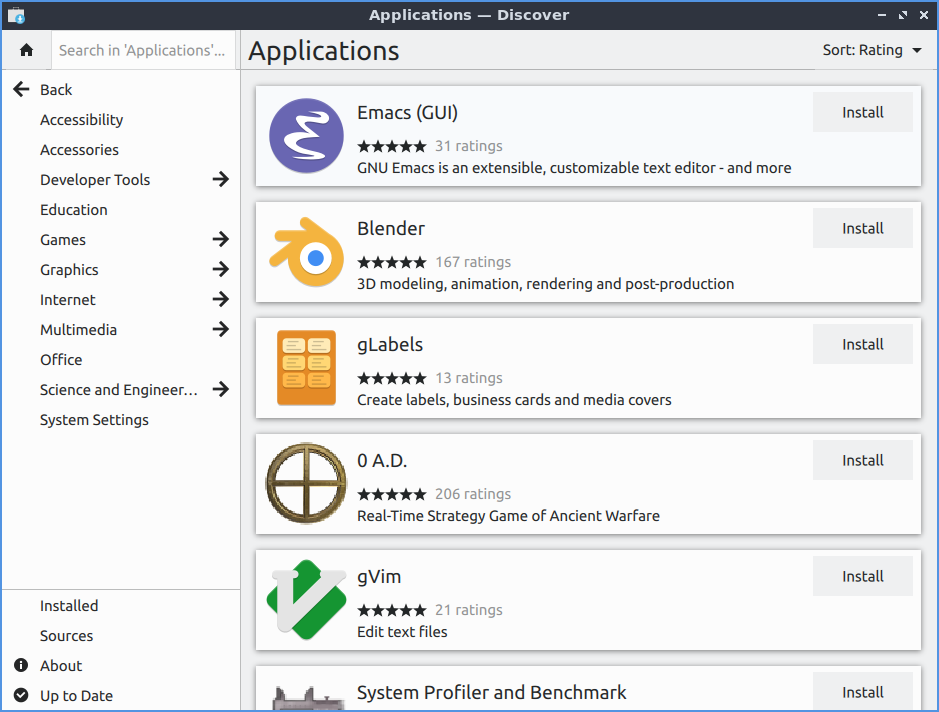Open the Sources page
This screenshot has width=939, height=712.
(x=66, y=636)
